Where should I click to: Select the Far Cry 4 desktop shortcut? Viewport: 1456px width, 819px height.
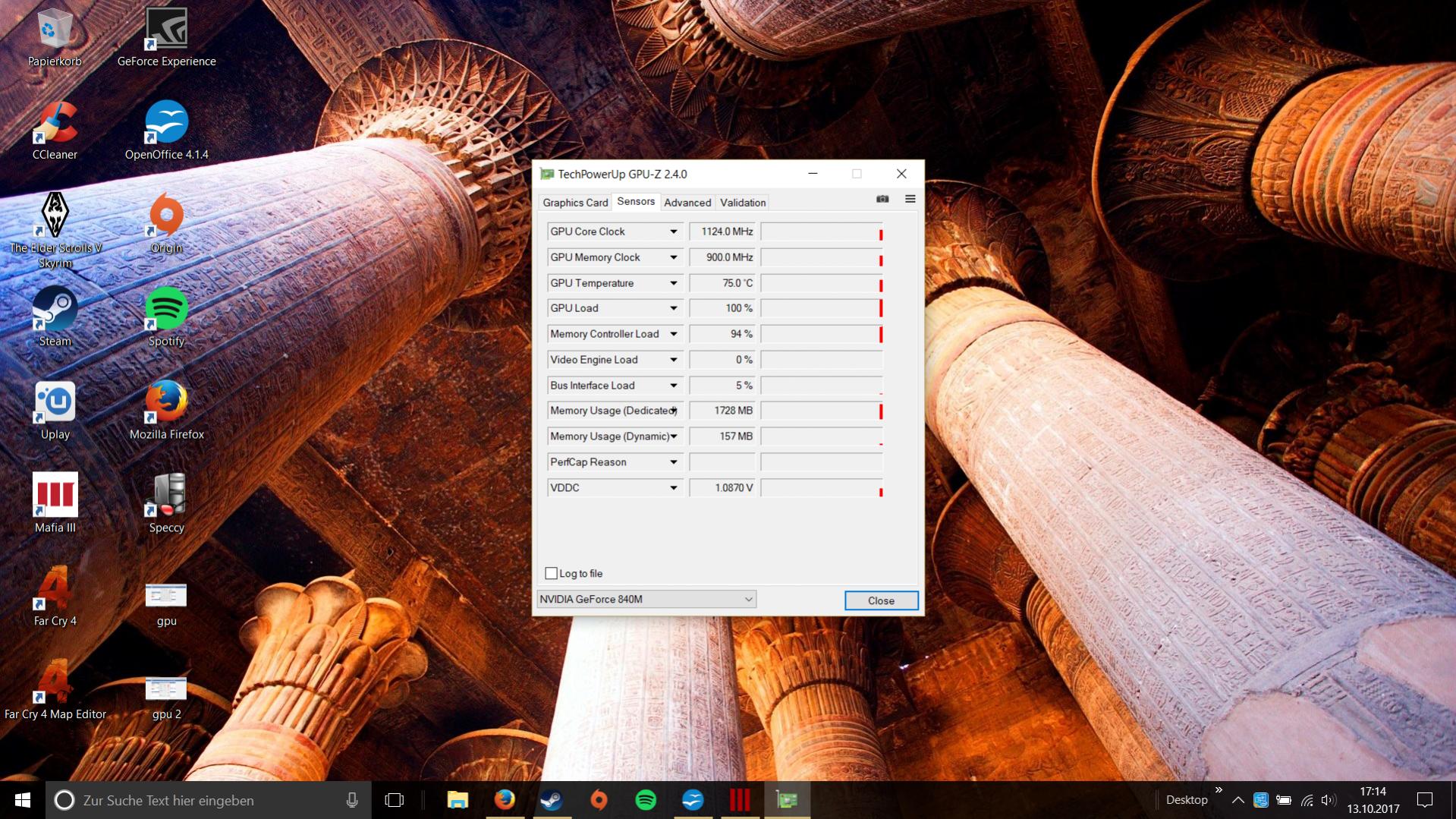coord(55,597)
